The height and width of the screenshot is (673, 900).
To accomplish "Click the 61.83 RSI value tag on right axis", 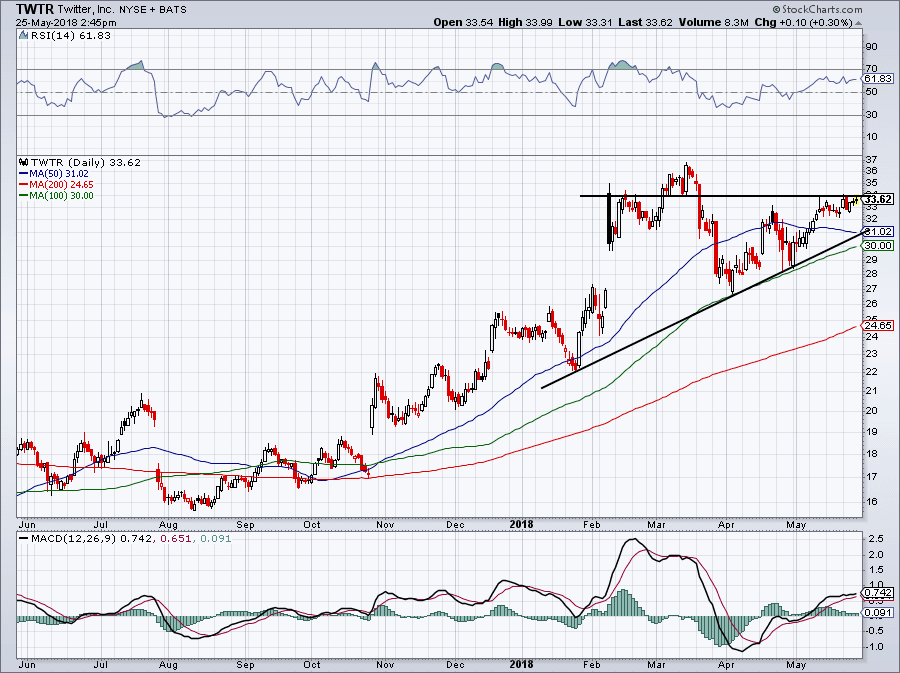I will [x=878, y=79].
